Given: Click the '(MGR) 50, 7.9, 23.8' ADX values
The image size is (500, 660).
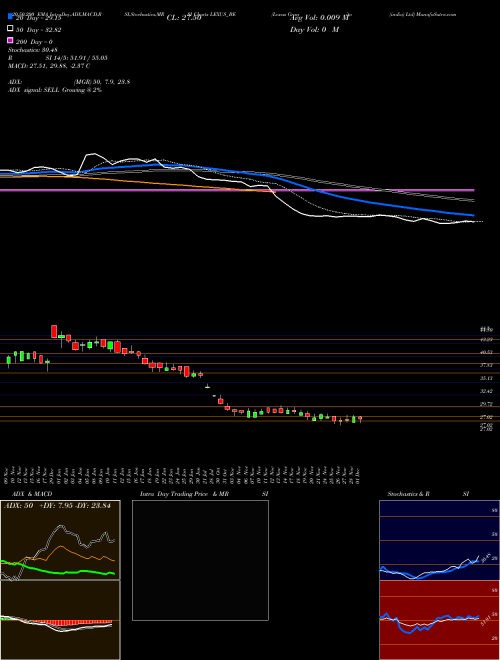Looking at the screenshot, I should 101,82.
